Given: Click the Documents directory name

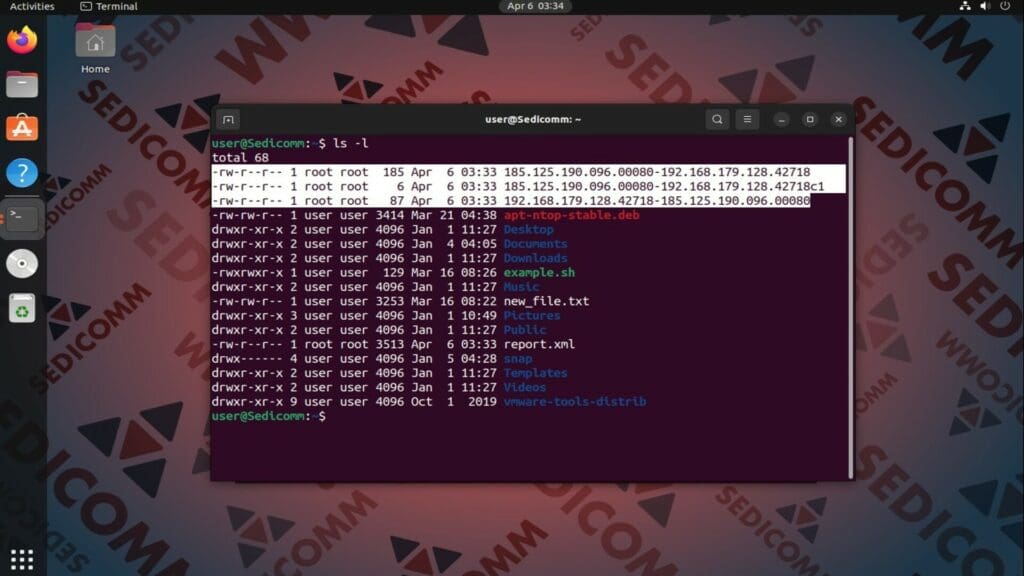Looking at the screenshot, I should click(x=536, y=244).
